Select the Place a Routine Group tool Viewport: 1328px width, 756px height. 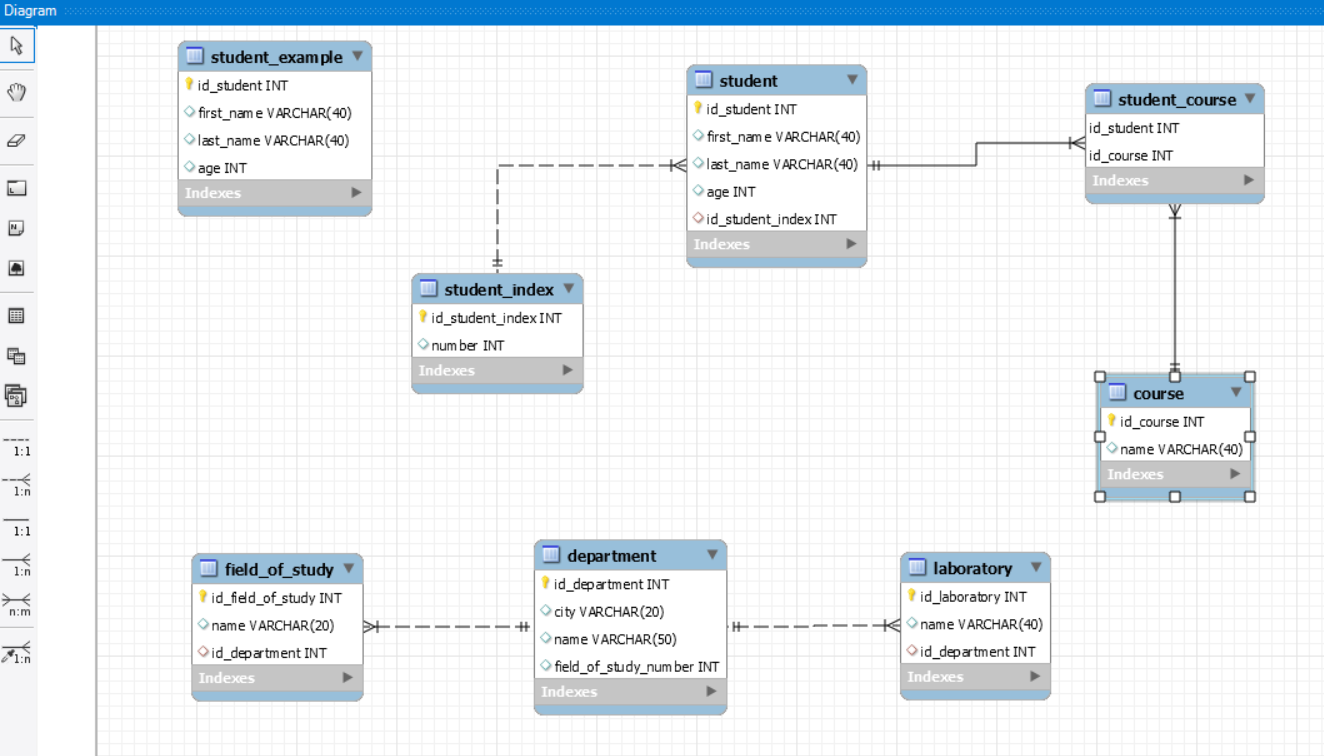tap(17, 396)
